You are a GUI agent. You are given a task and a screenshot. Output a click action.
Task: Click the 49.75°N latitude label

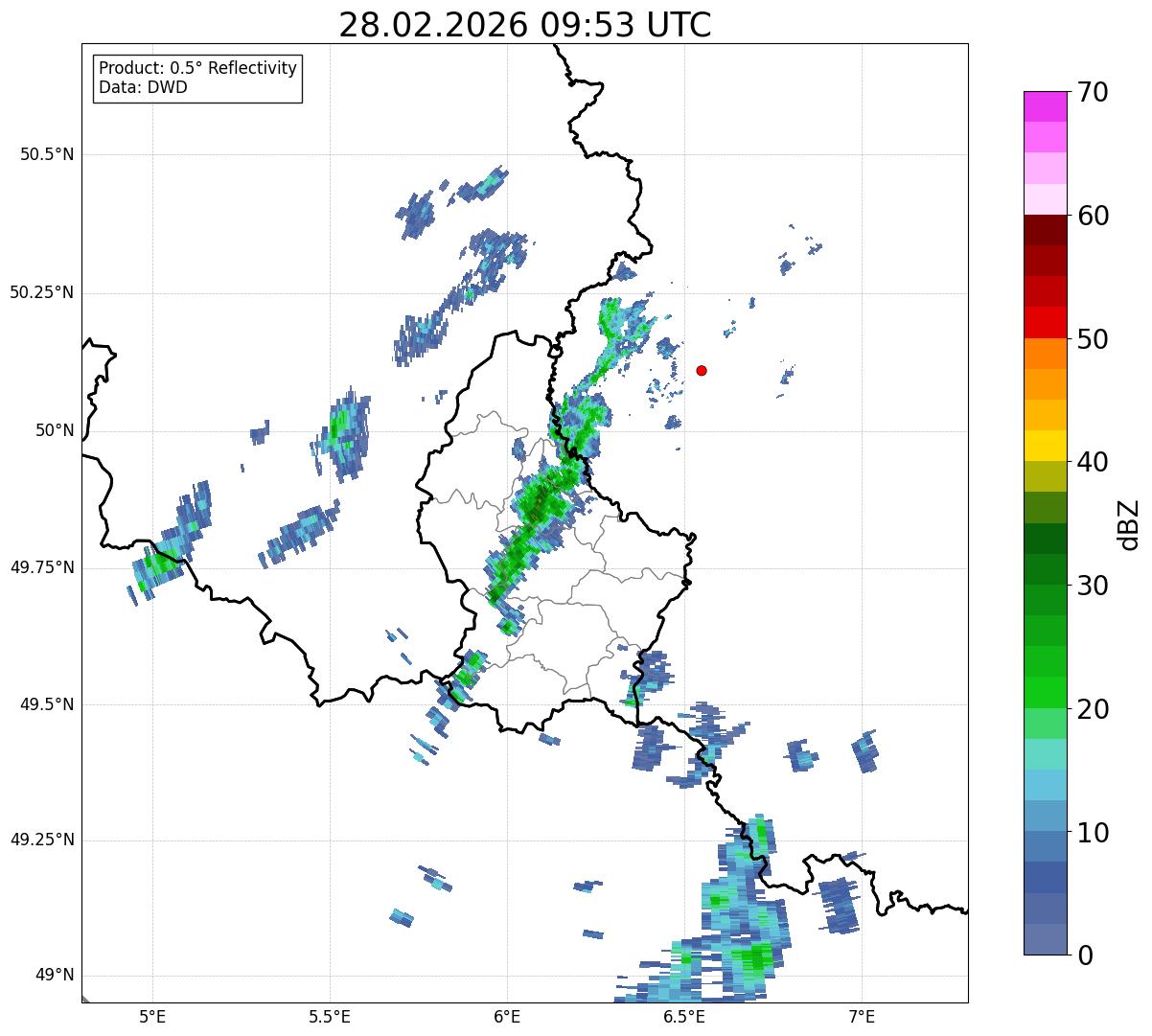point(42,567)
